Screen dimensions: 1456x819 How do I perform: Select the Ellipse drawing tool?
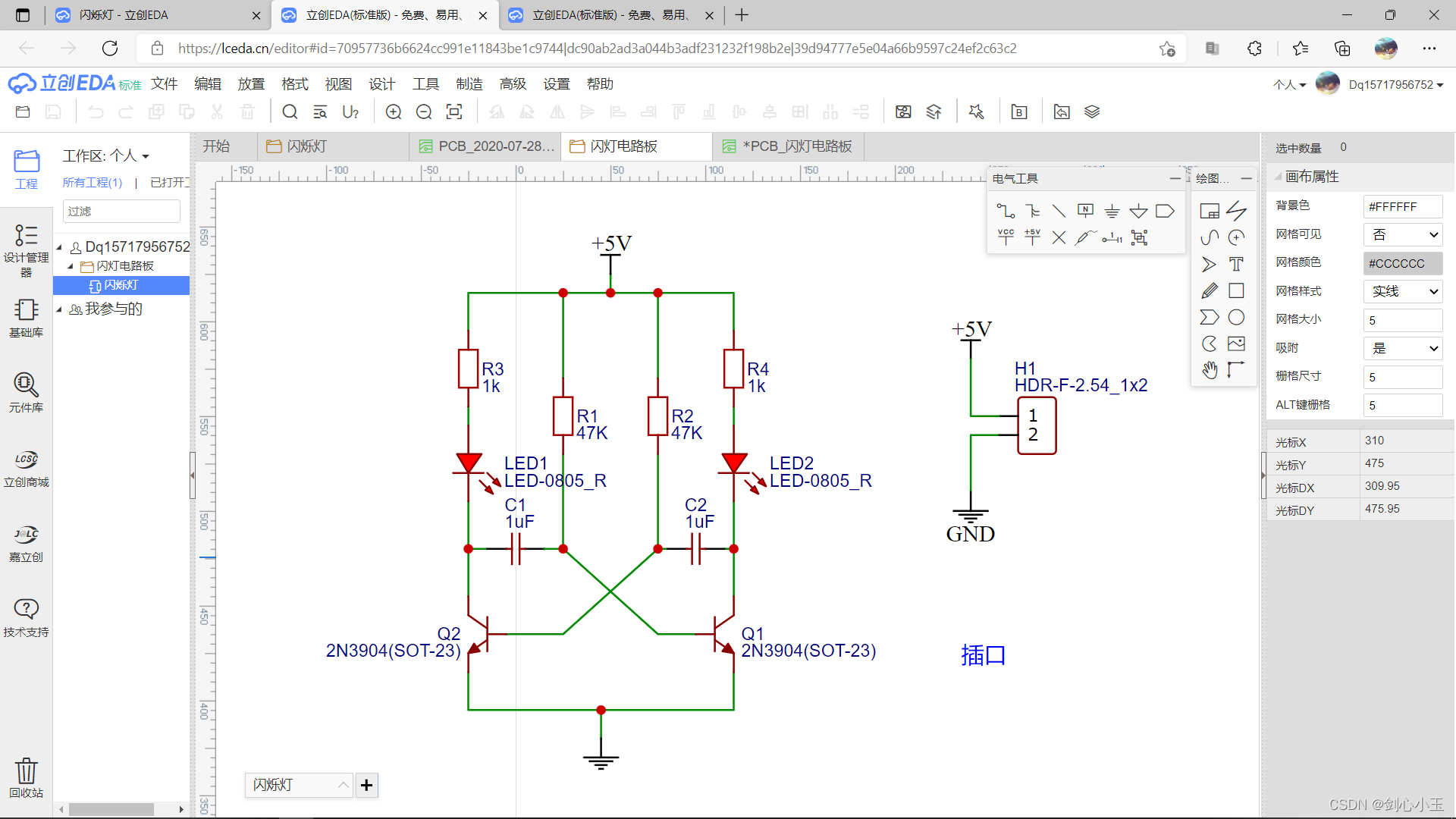1236,317
